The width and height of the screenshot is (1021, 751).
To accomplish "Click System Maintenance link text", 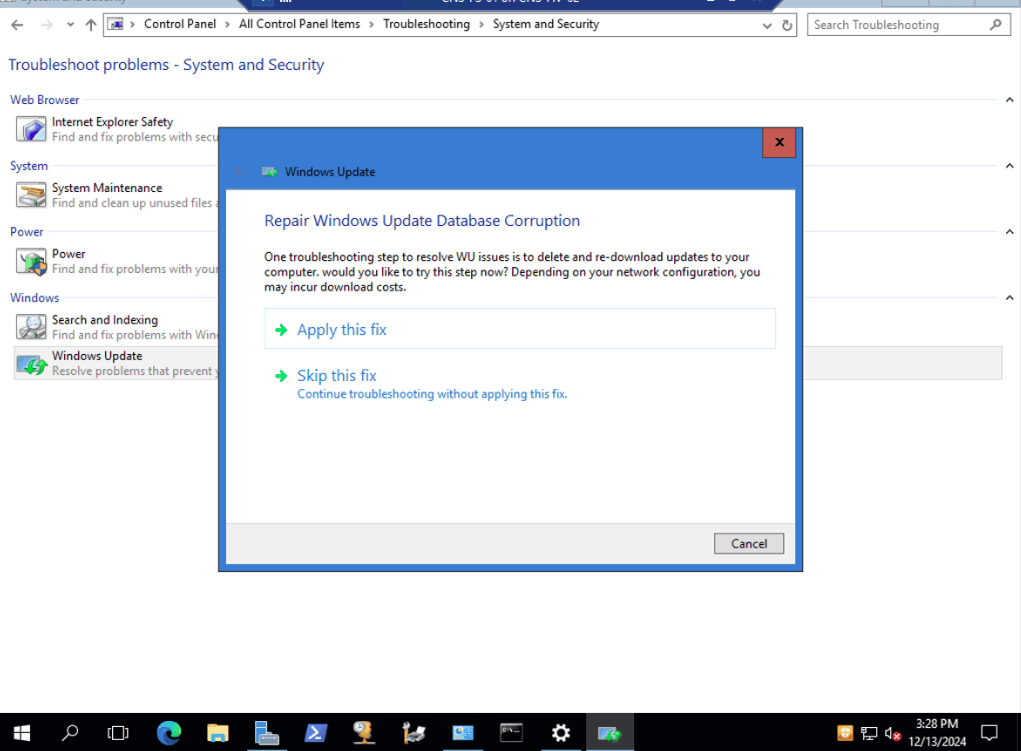I will [107, 188].
